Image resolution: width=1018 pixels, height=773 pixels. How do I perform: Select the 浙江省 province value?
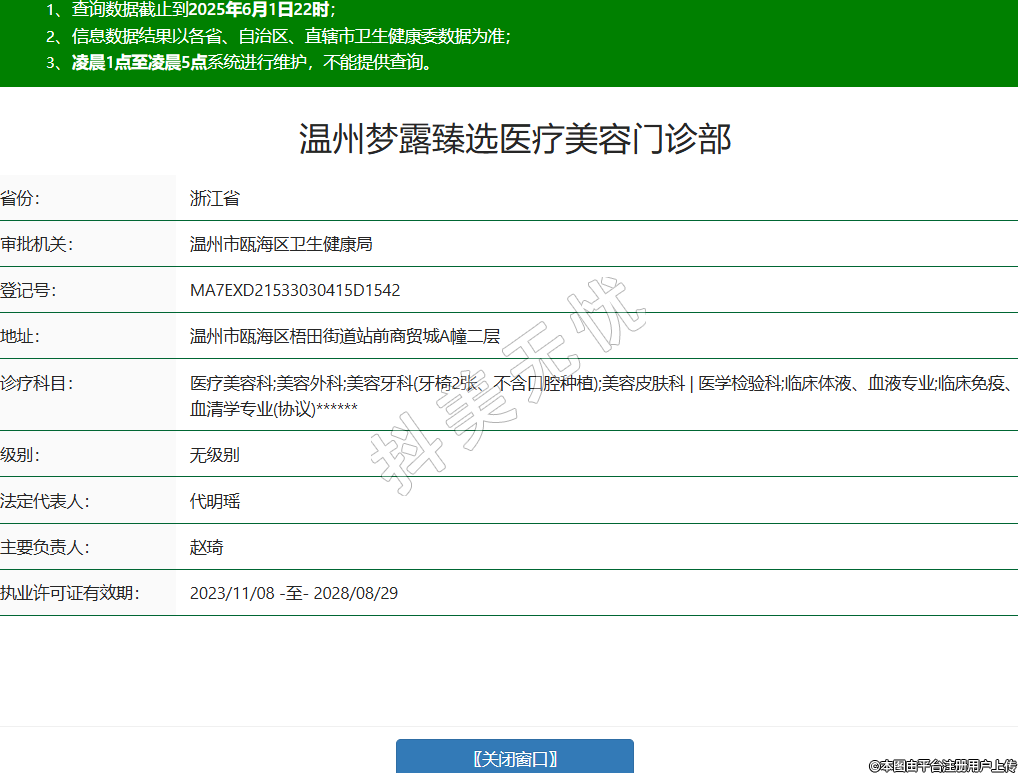[215, 198]
